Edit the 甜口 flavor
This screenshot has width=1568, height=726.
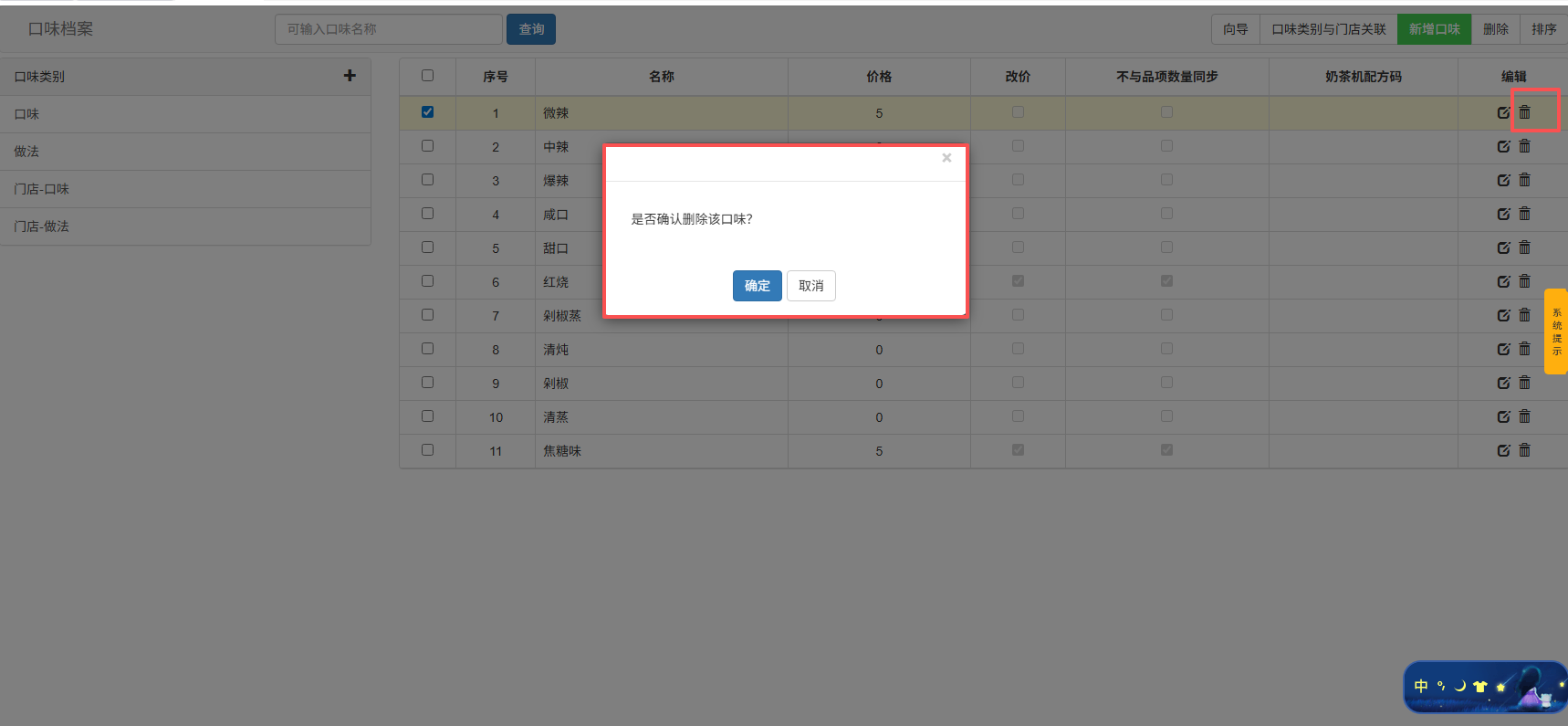(1503, 248)
